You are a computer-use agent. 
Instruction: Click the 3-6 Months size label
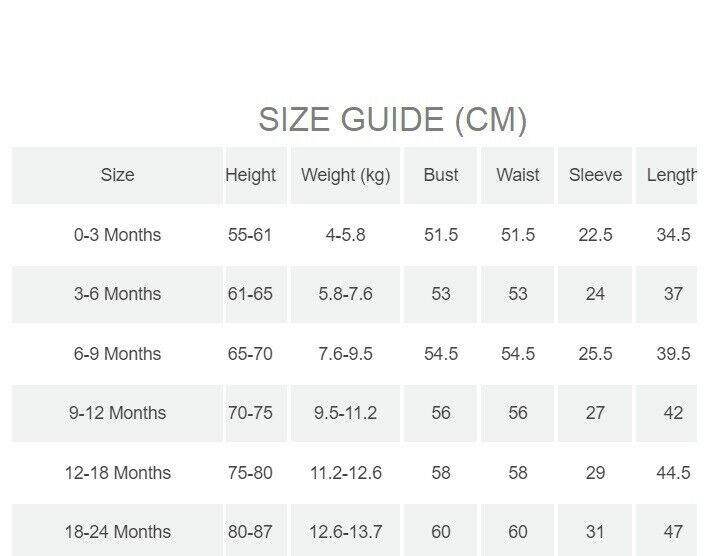[117, 294]
